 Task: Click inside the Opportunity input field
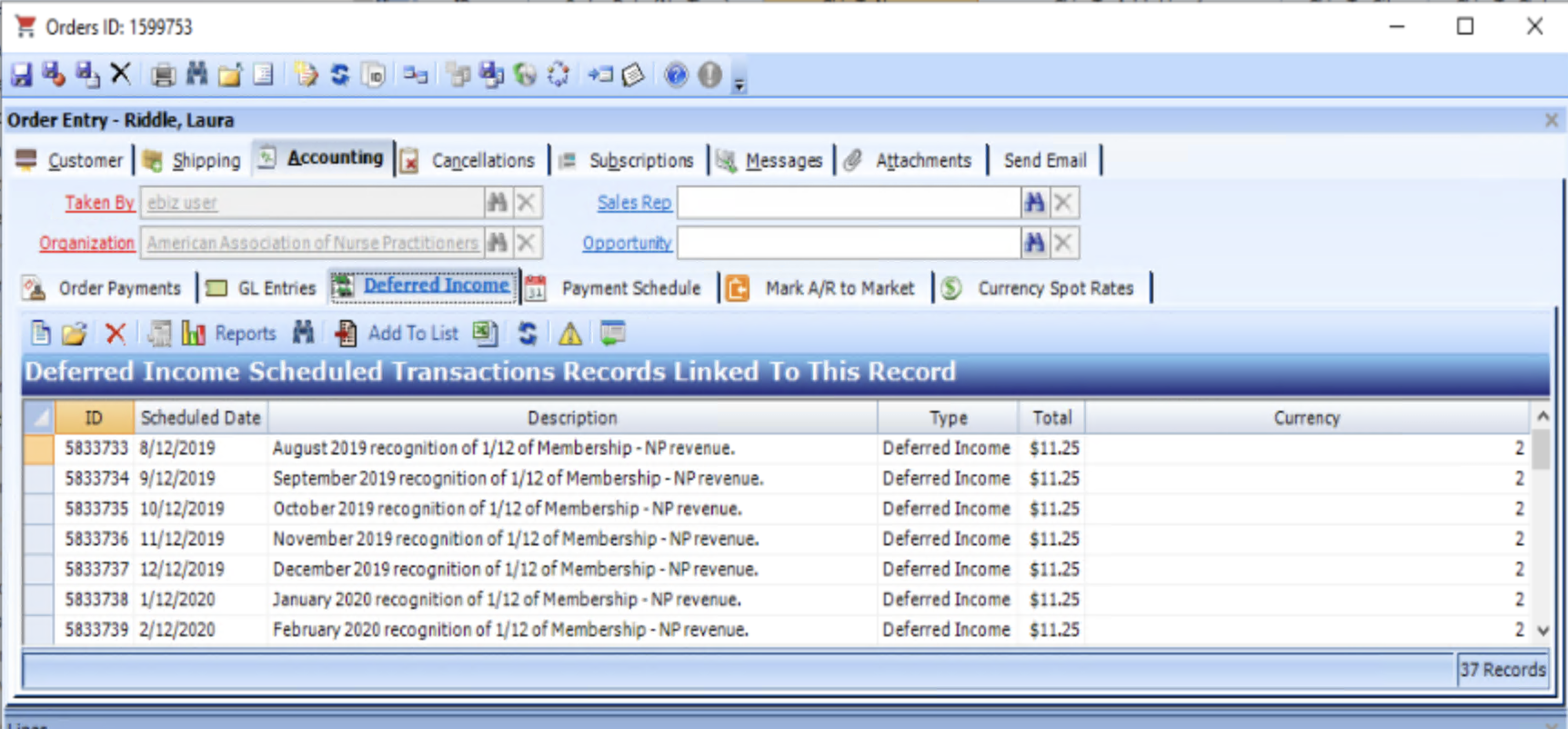[849, 243]
